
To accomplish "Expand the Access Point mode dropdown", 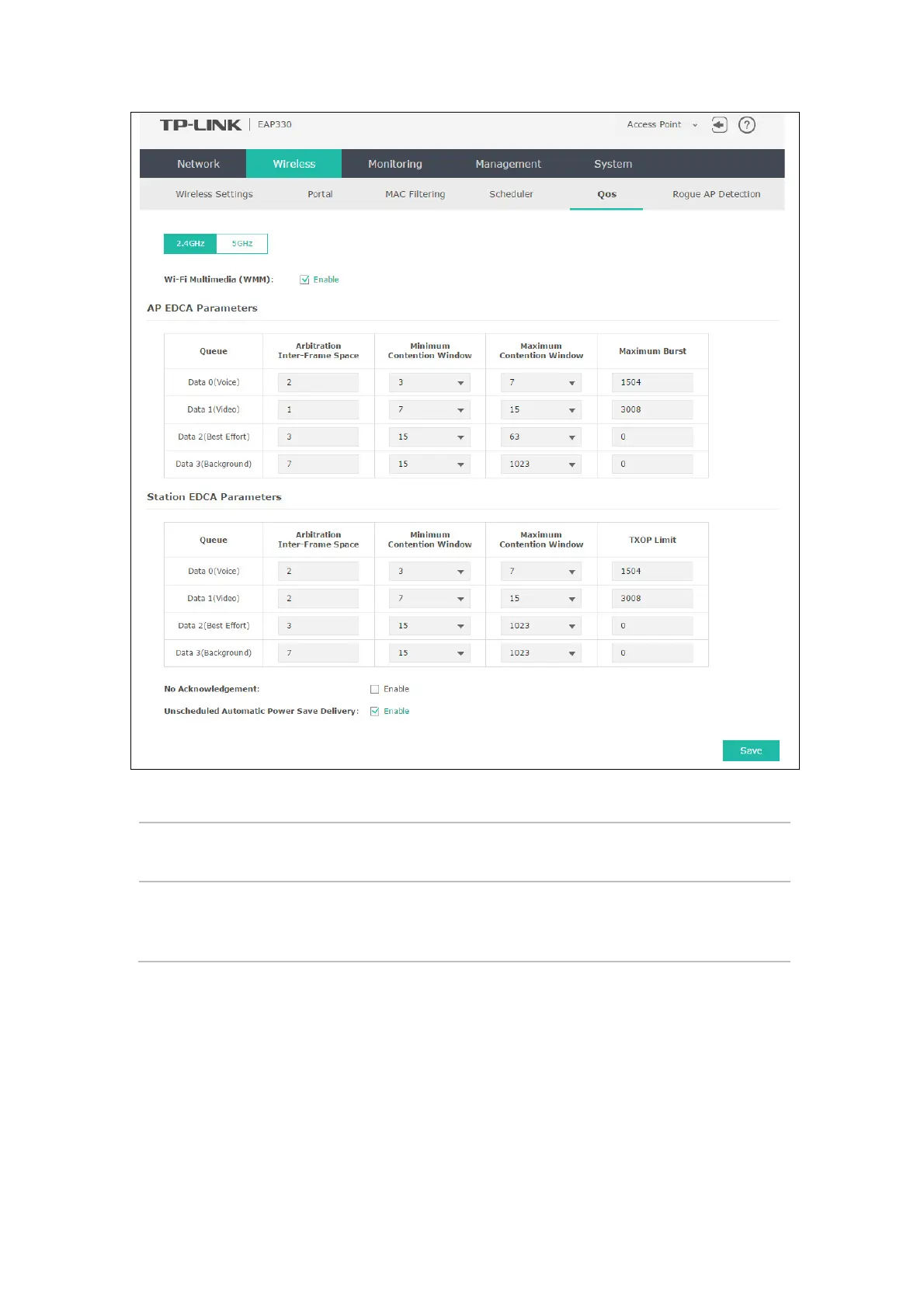I will [x=662, y=124].
